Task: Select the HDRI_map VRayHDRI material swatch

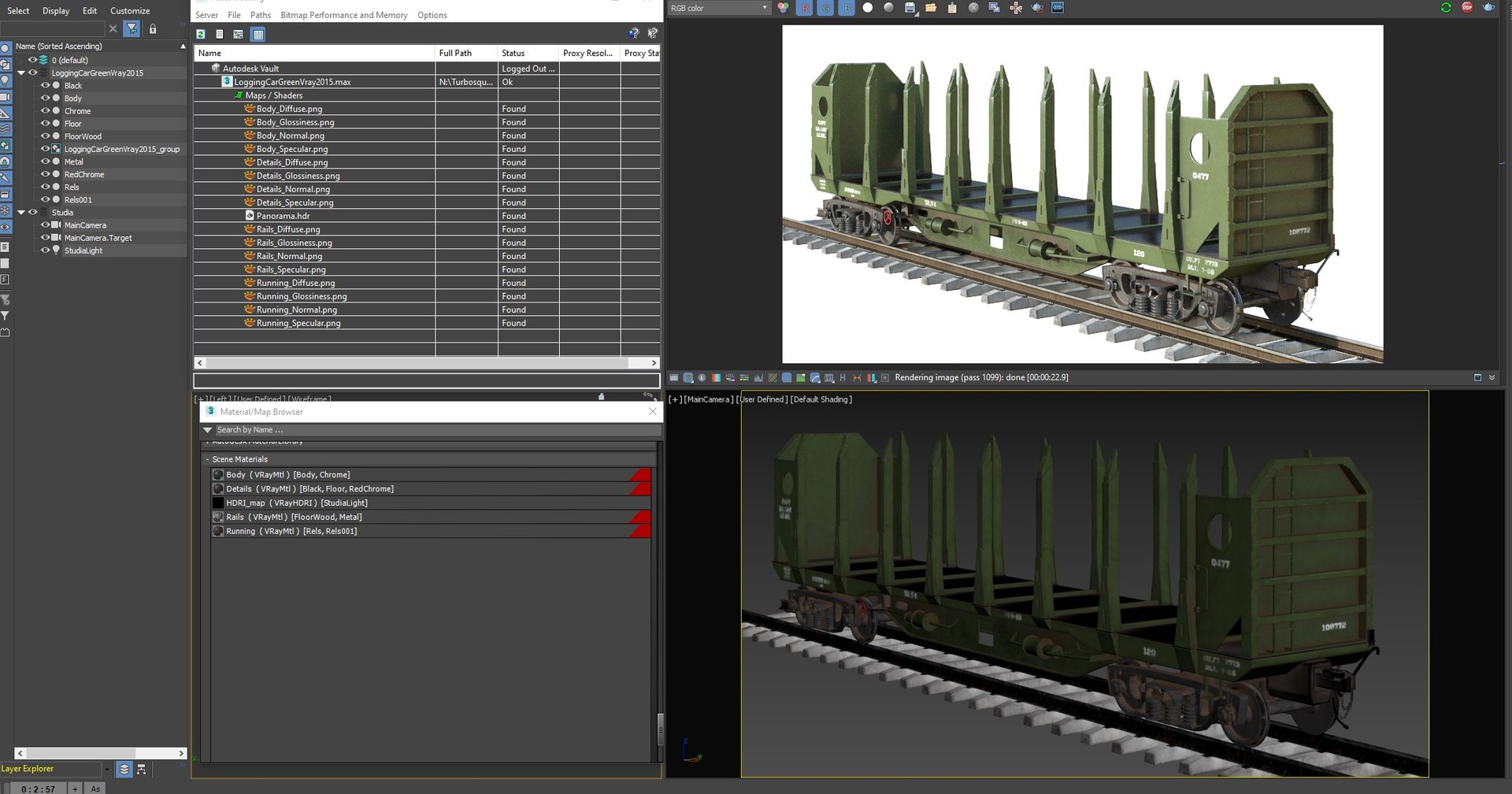Action: click(x=218, y=503)
